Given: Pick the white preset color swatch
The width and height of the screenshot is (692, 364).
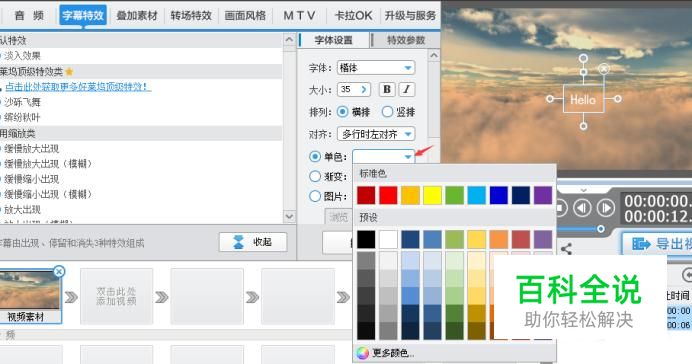Looking at the screenshot, I should (388, 239).
